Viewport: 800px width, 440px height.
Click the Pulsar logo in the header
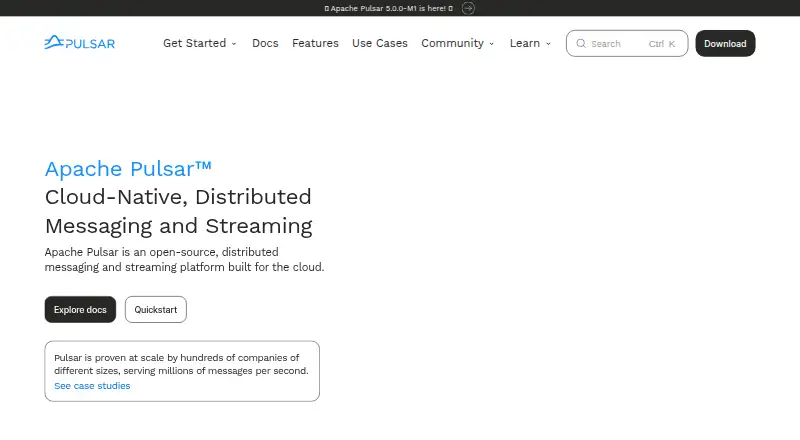(x=80, y=43)
